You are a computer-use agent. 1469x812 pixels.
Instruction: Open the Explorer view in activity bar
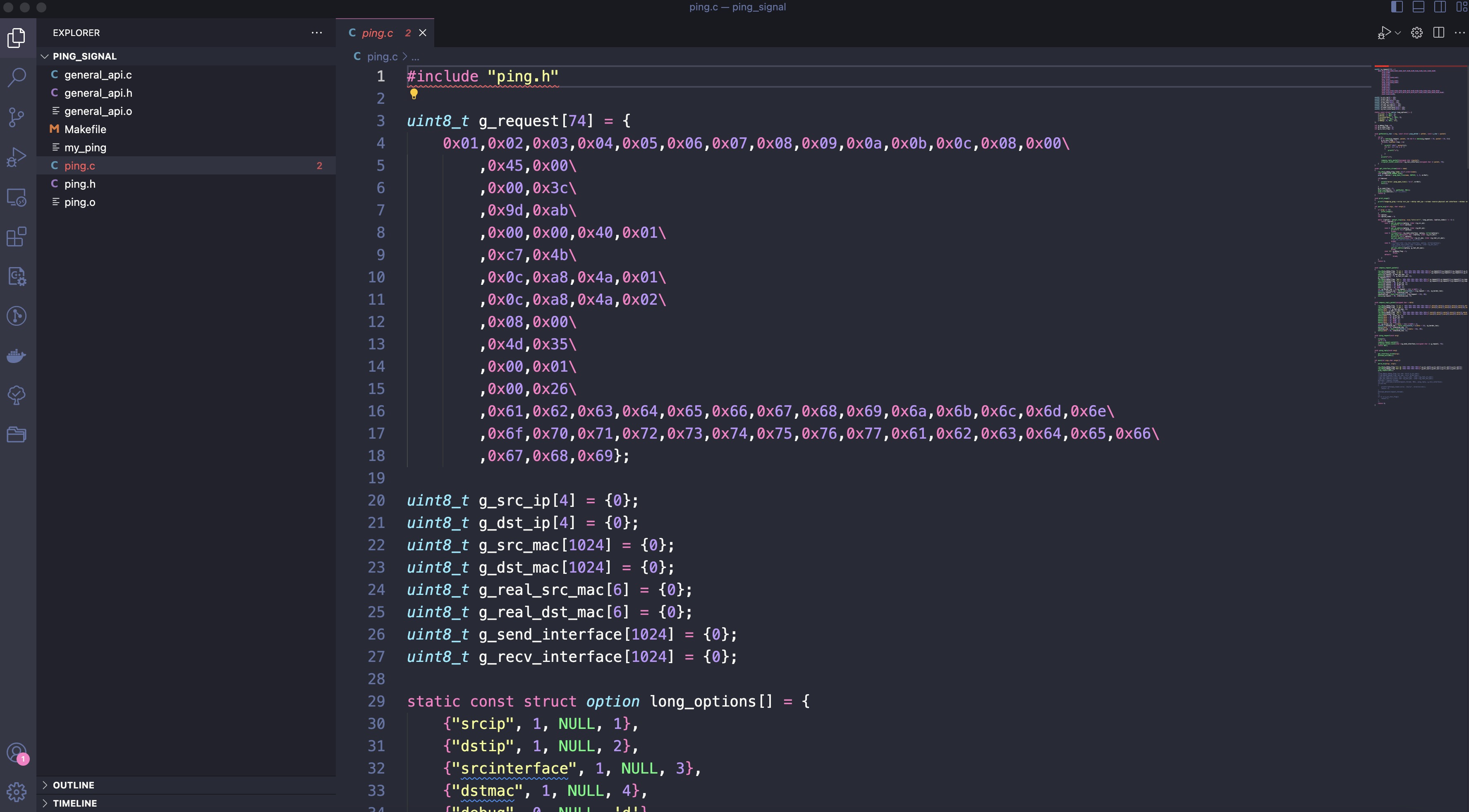pyautogui.click(x=17, y=38)
